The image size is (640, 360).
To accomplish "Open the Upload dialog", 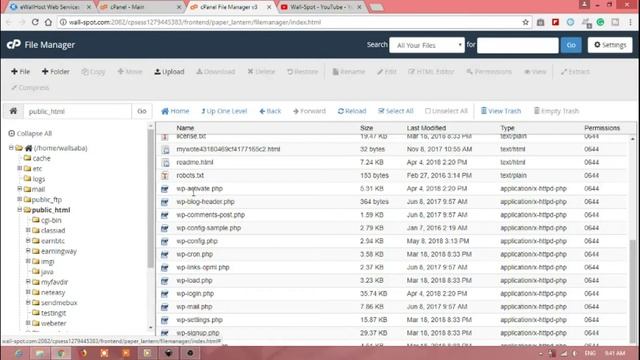I will pos(169,71).
